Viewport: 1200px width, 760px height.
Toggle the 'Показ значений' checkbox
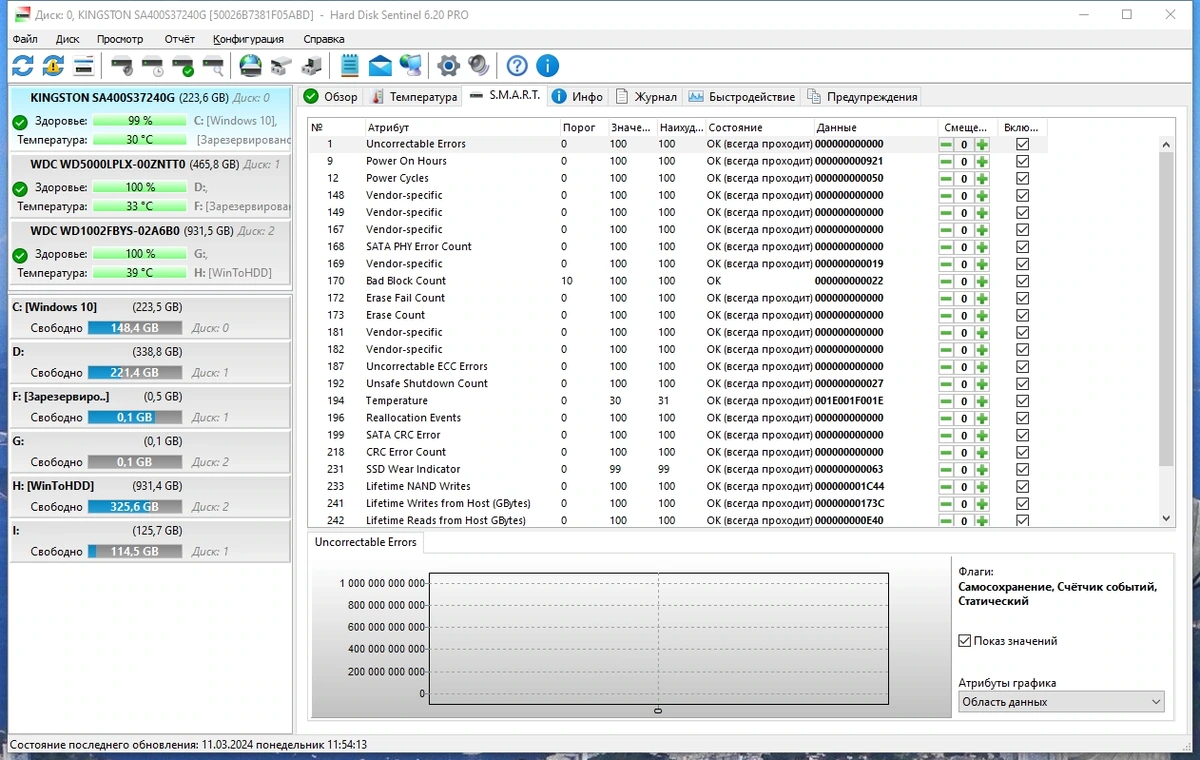pyautogui.click(x=964, y=641)
